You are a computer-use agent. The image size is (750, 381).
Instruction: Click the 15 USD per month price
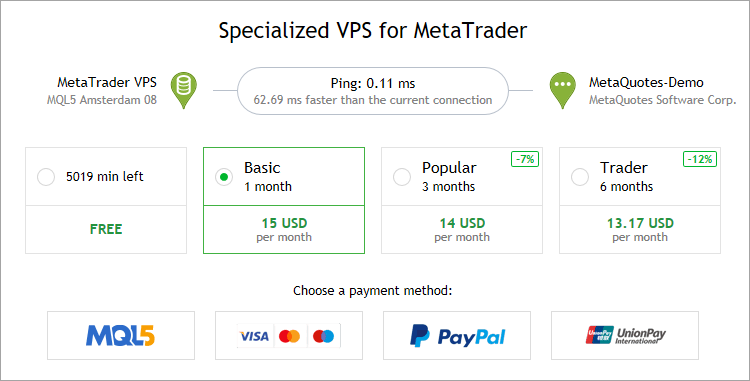(x=284, y=229)
